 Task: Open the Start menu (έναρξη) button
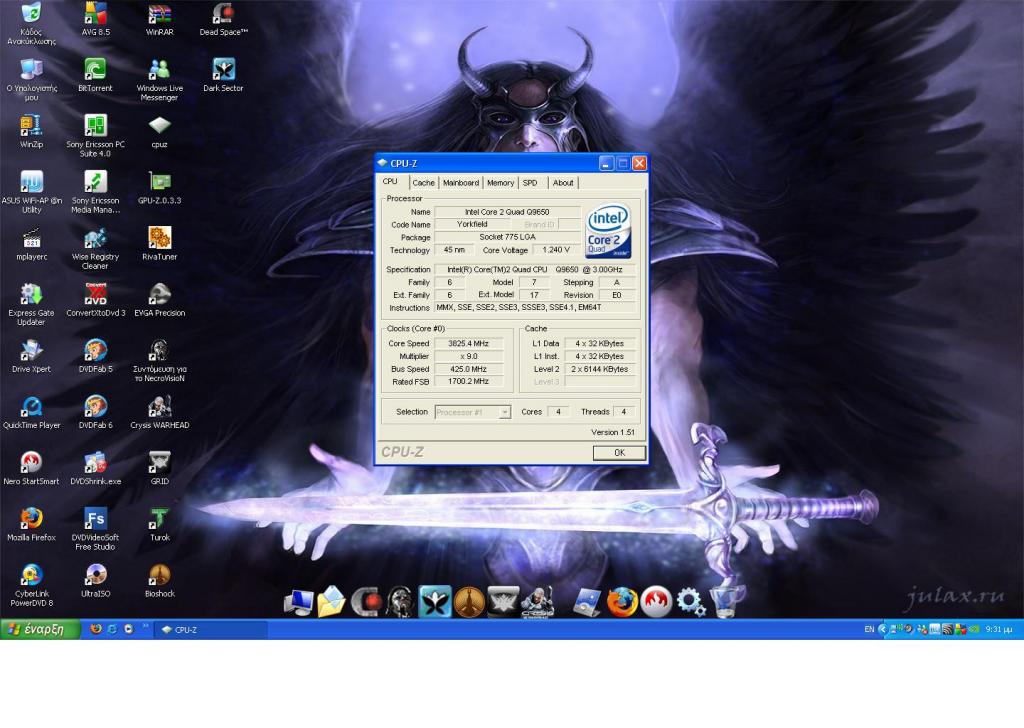(40, 629)
